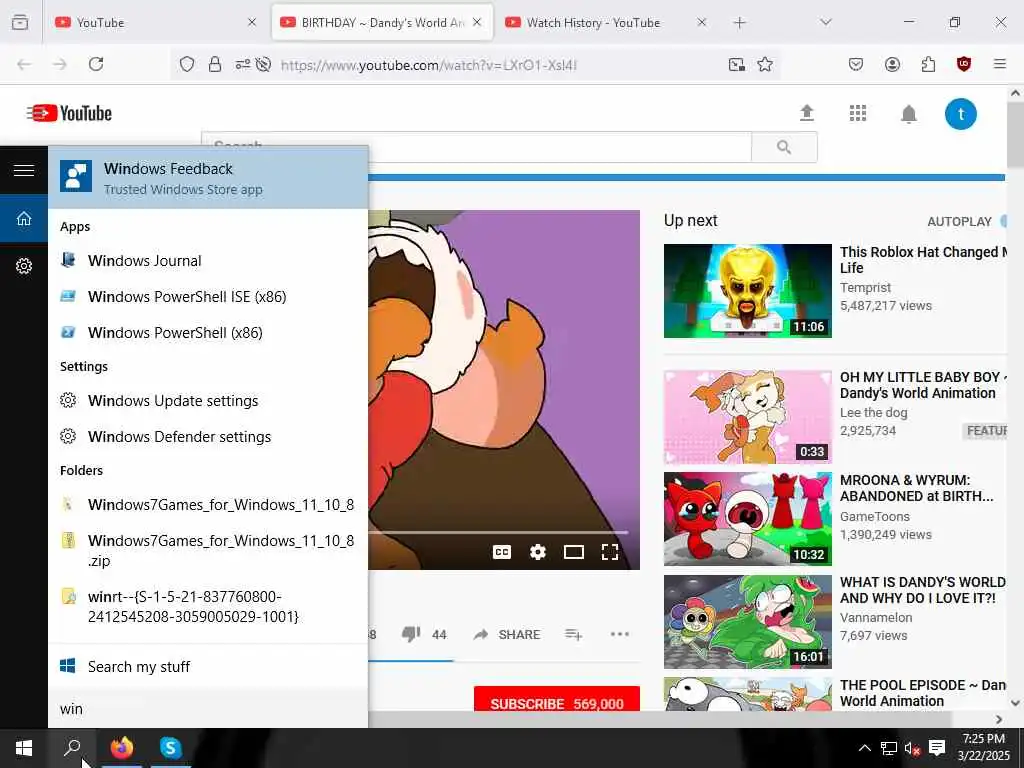This screenshot has height=768, width=1024.
Task: Open WHAT IS DANDY'S WORLD video title
Action: coord(923,590)
